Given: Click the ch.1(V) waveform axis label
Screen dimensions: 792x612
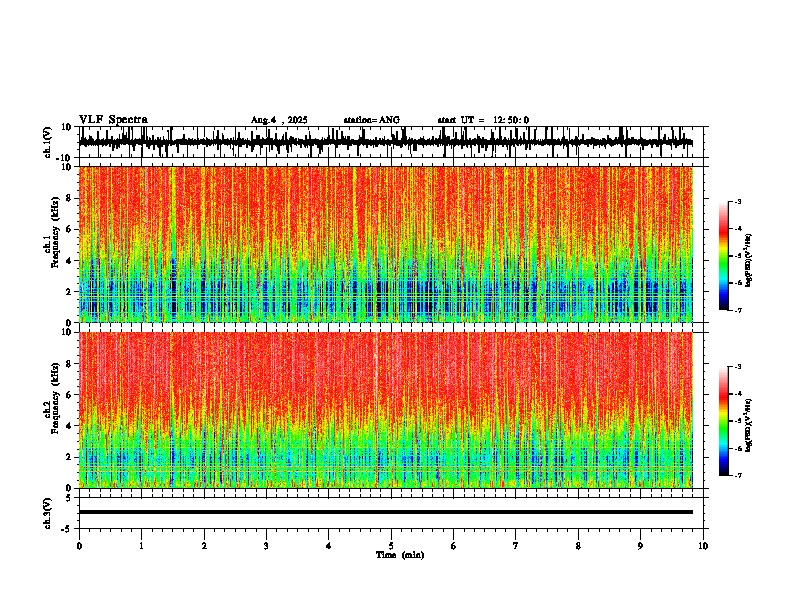Looking at the screenshot, I should tap(48, 142).
